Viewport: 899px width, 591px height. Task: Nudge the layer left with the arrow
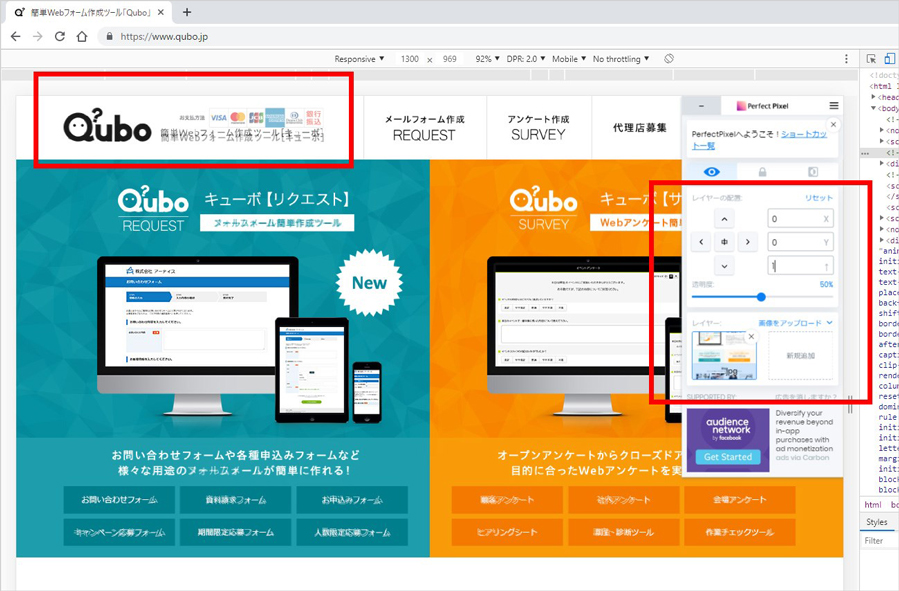tap(701, 242)
